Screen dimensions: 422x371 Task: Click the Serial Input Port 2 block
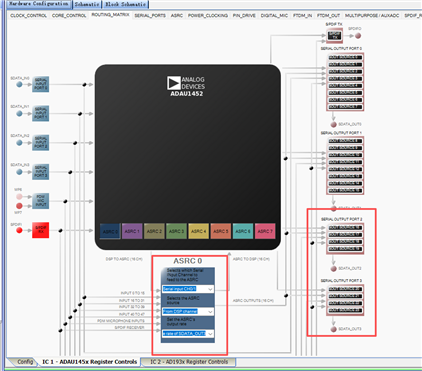click(x=41, y=143)
